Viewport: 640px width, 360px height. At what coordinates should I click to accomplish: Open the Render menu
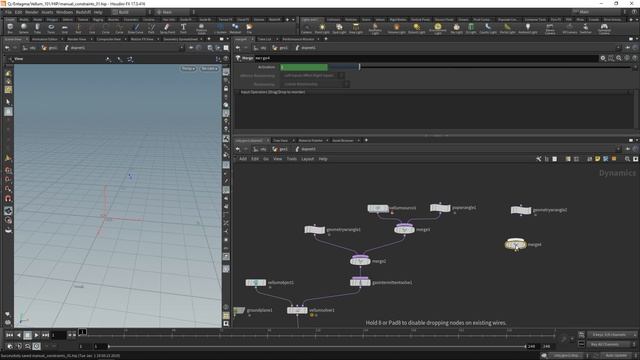[x=31, y=12]
